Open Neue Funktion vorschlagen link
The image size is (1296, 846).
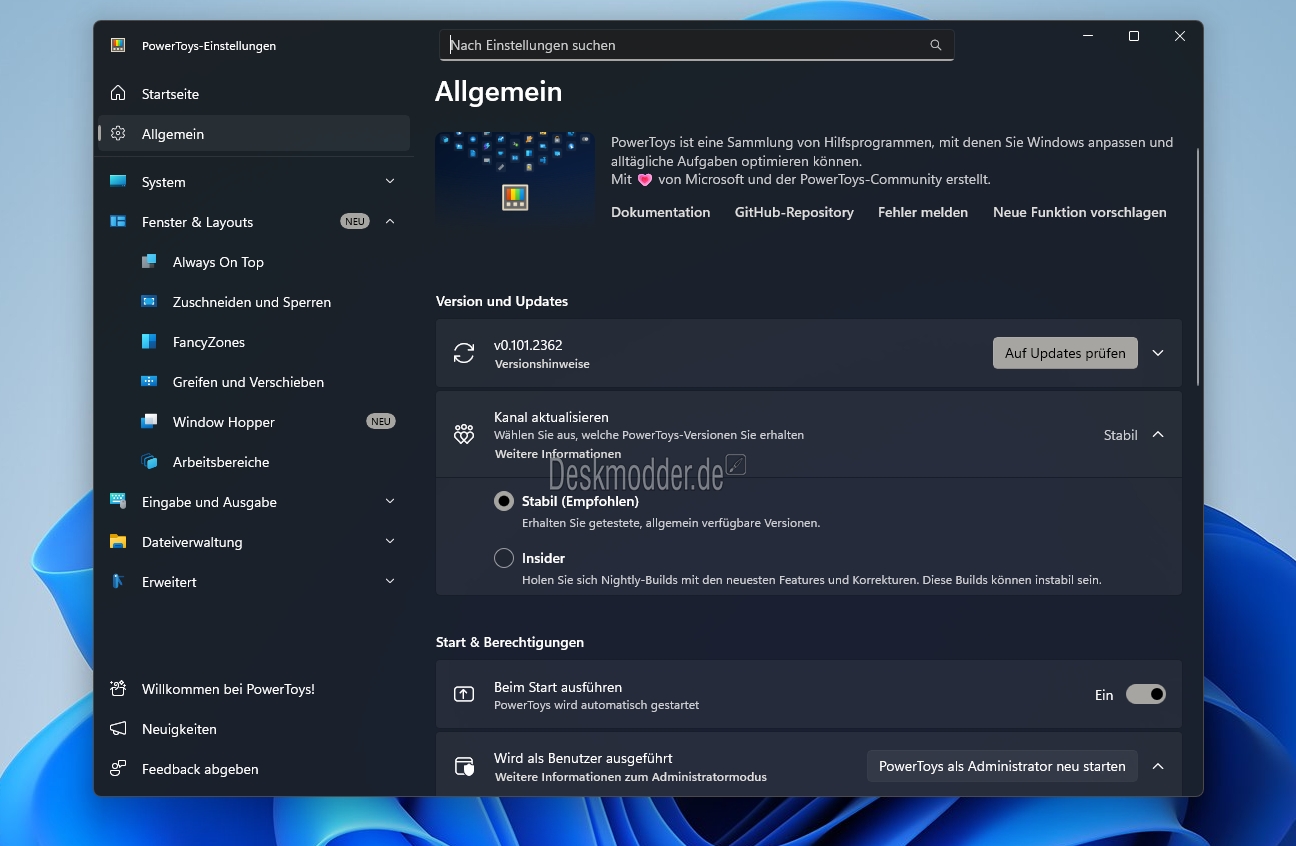coord(1080,212)
